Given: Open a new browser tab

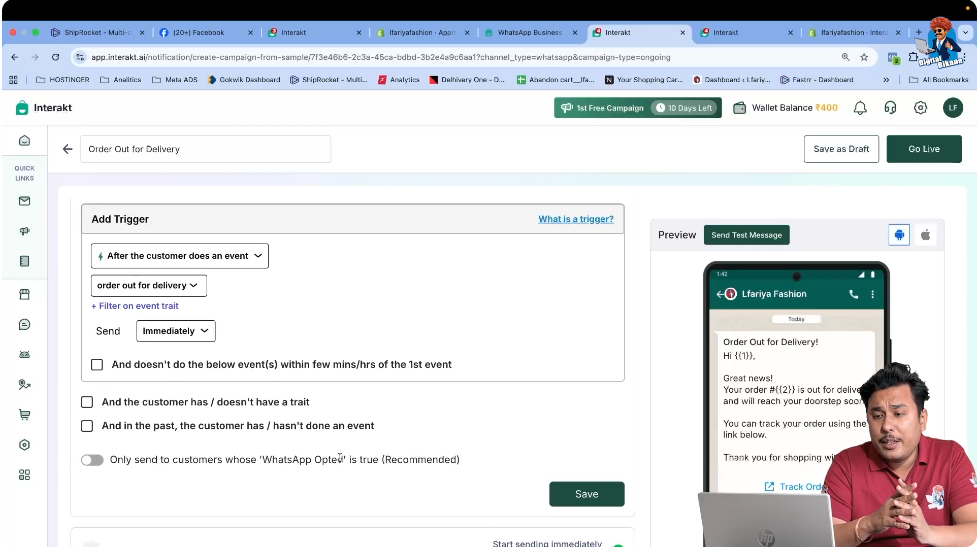Looking at the screenshot, I should coord(918,32).
